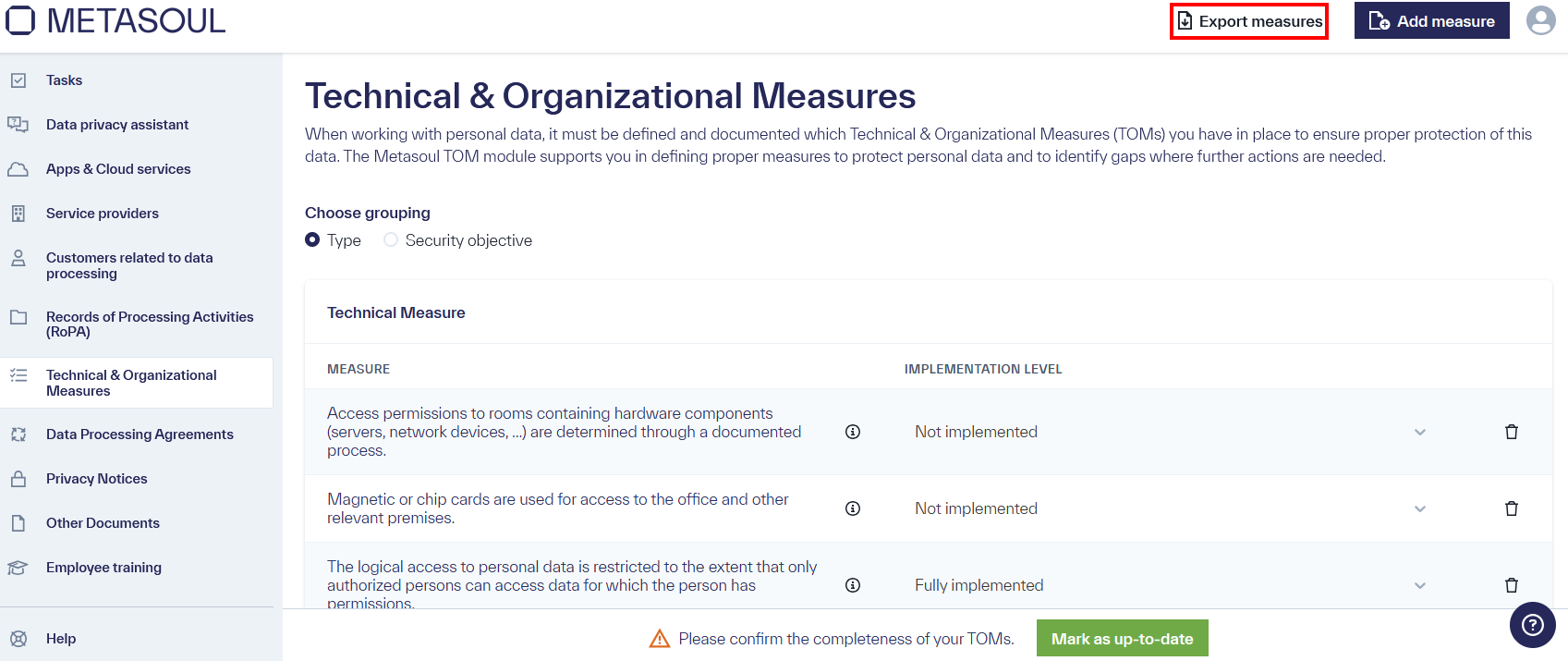Click the building icon for Service providers
This screenshot has width=1568, height=661.
coord(18,214)
